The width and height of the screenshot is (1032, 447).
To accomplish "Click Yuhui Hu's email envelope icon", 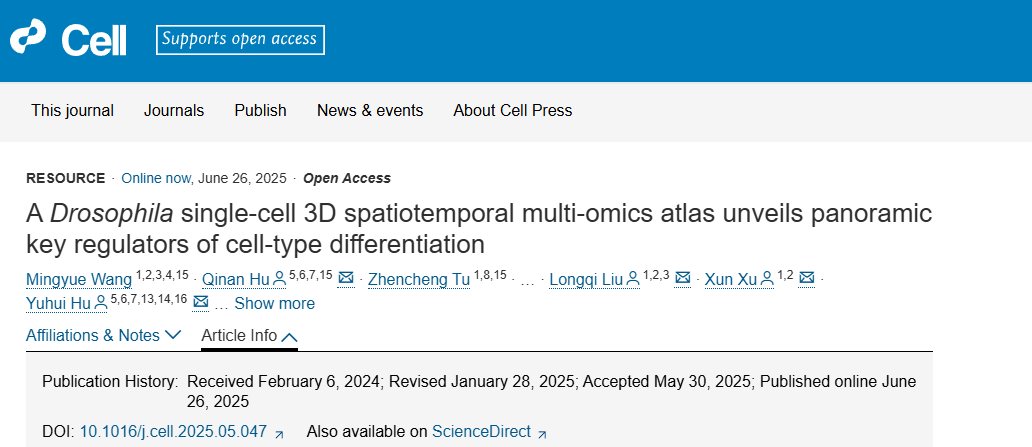I will click(201, 303).
